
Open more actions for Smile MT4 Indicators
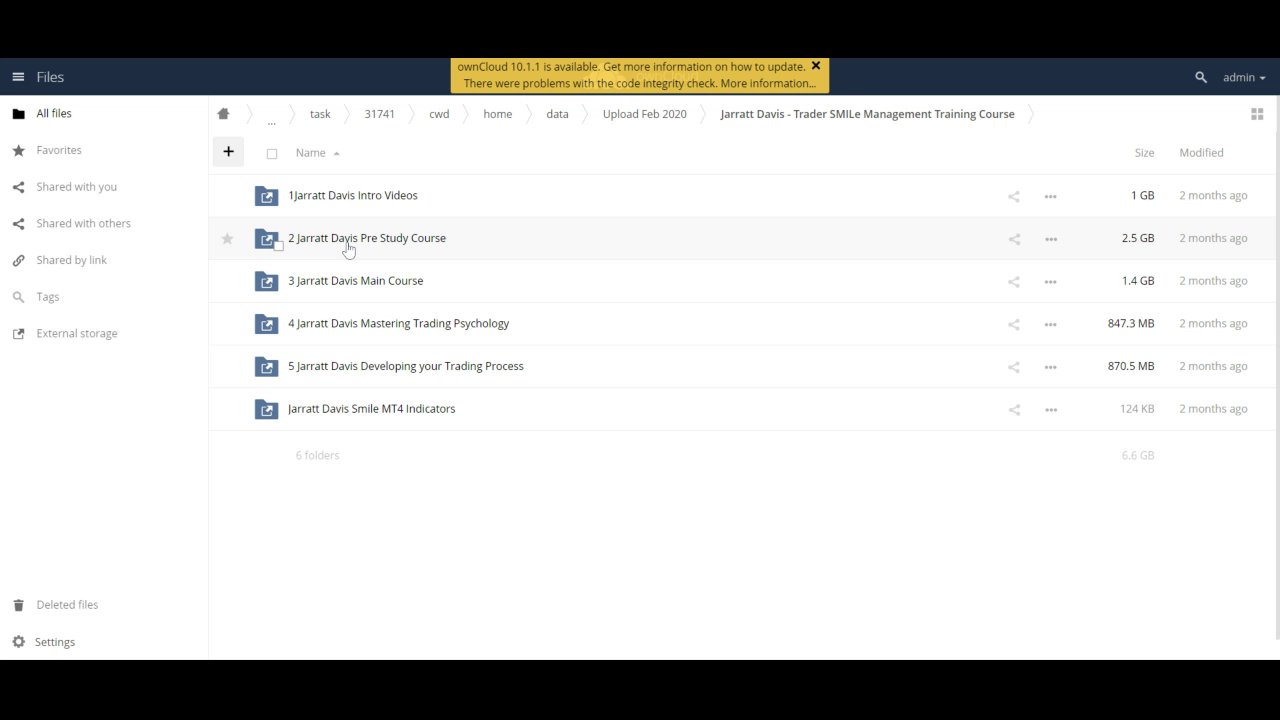[1050, 410]
